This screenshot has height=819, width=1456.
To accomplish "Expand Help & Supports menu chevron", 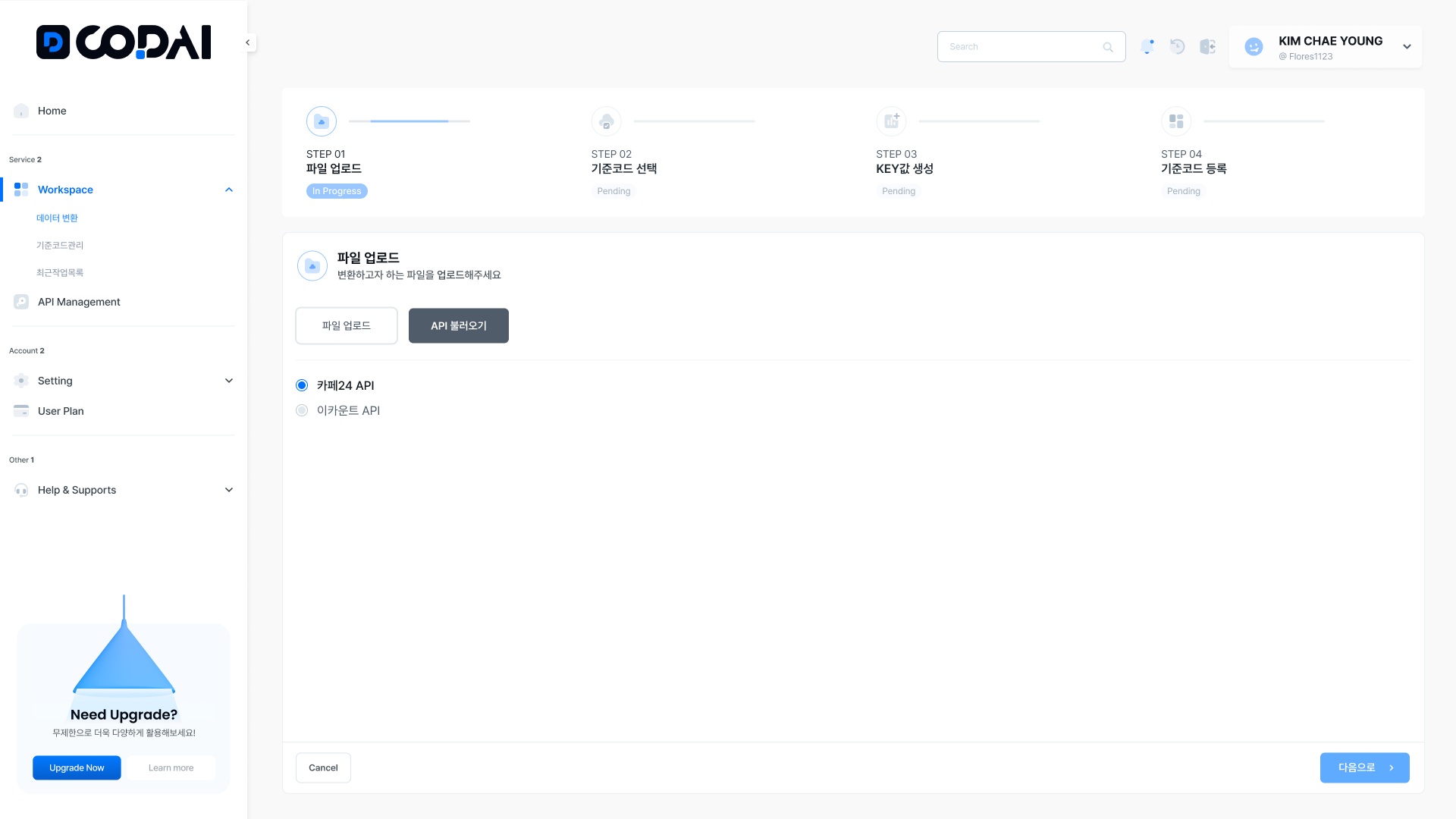I will pos(229,490).
